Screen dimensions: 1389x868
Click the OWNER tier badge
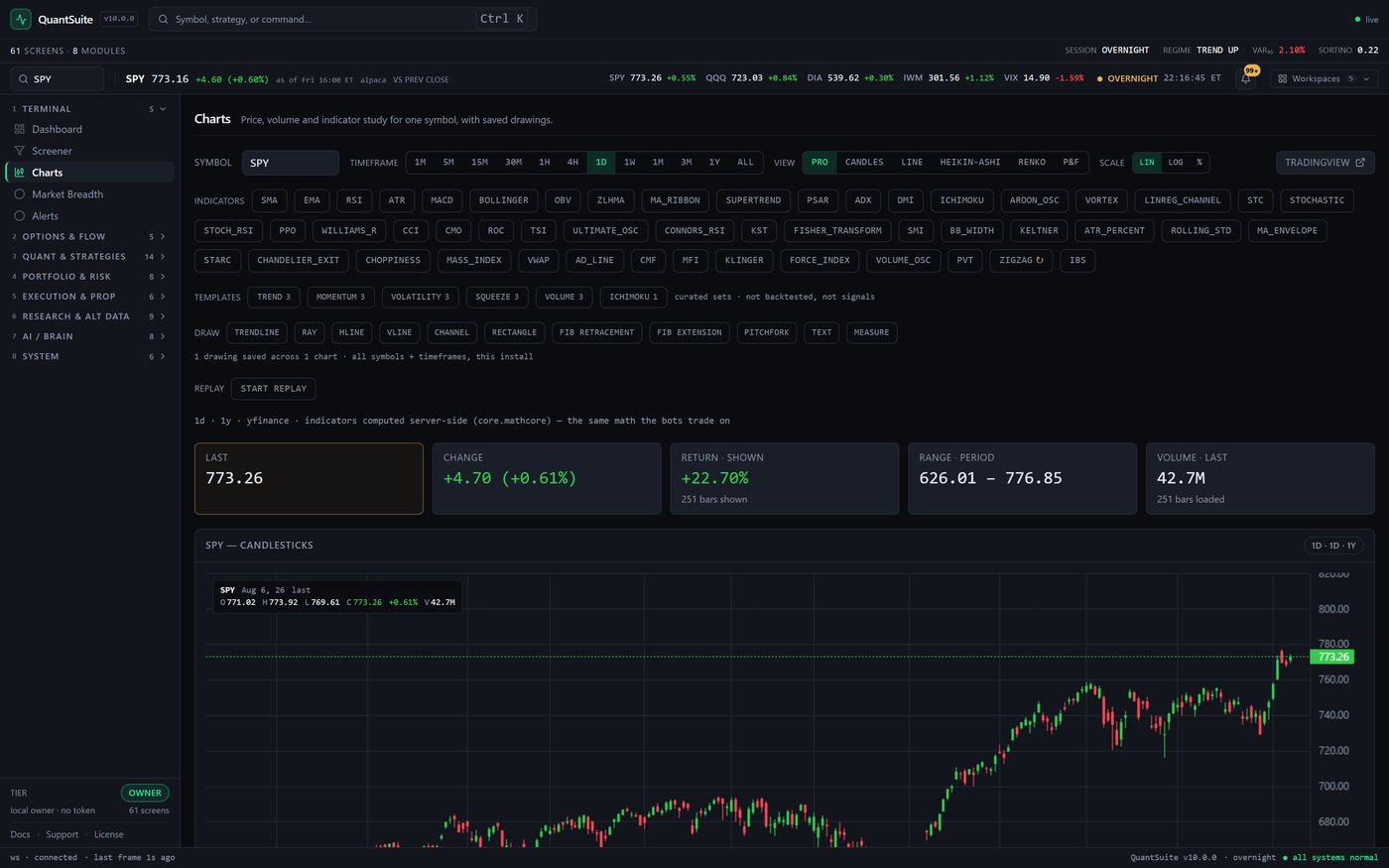point(145,793)
